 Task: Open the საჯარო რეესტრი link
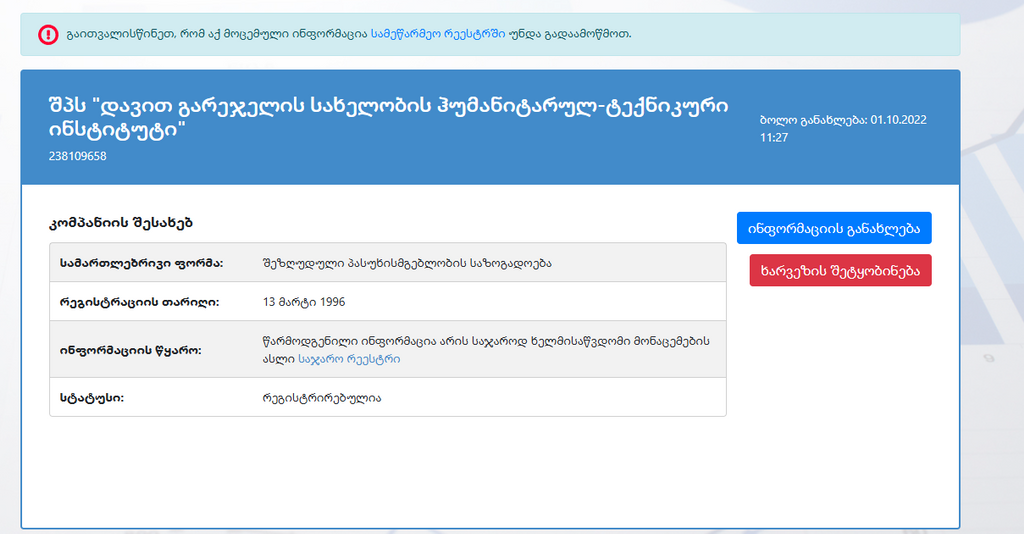coord(349,359)
